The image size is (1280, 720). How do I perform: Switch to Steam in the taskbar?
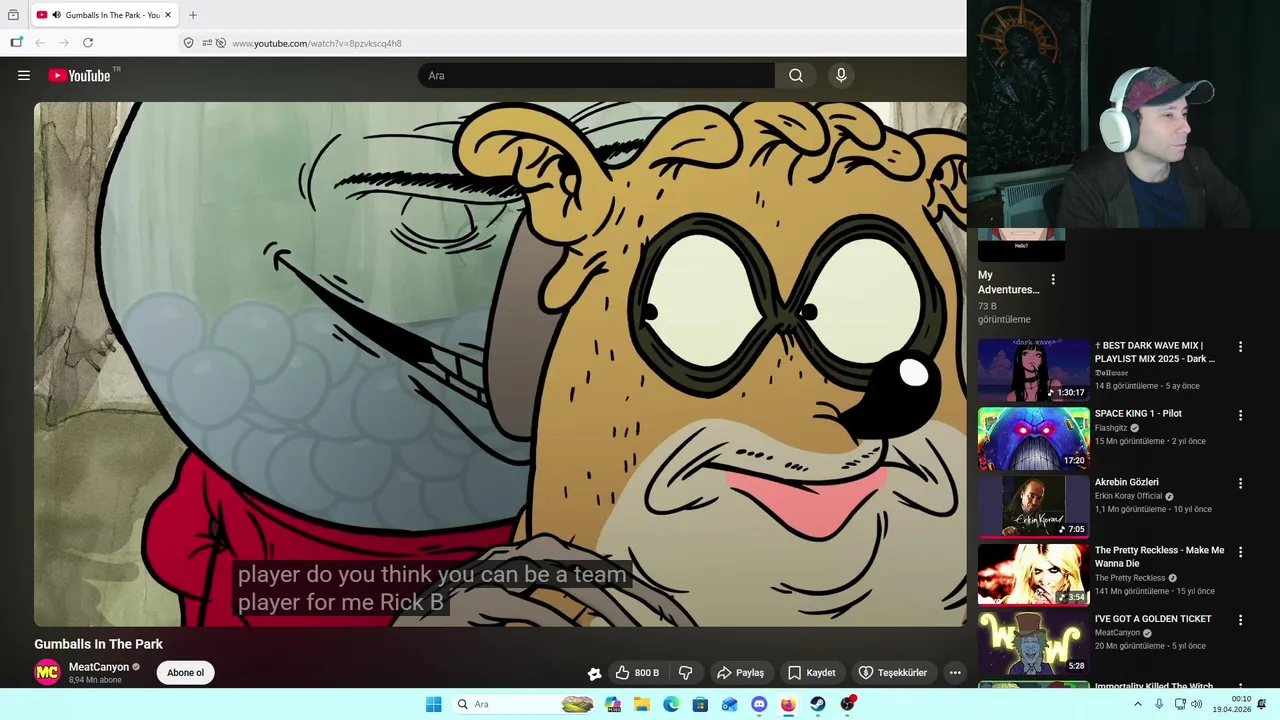(817, 704)
